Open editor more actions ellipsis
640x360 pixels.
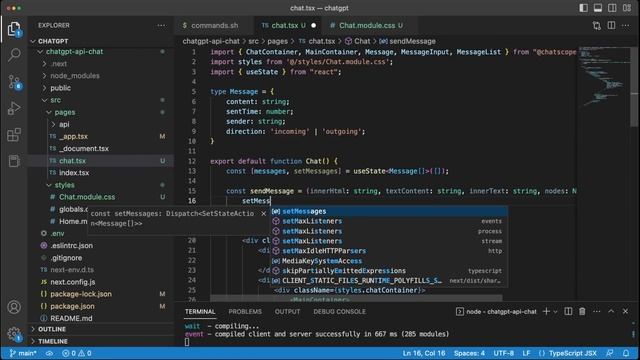[626, 25]
